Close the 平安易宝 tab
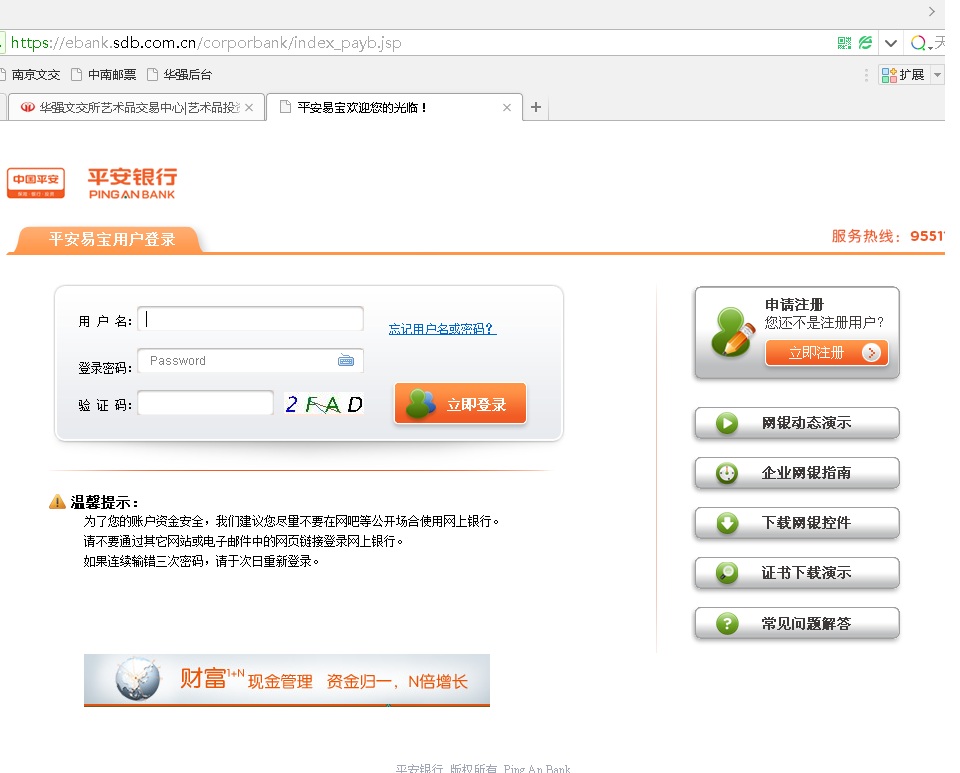This screenshot has height=773, width=960. click(507, 108)
